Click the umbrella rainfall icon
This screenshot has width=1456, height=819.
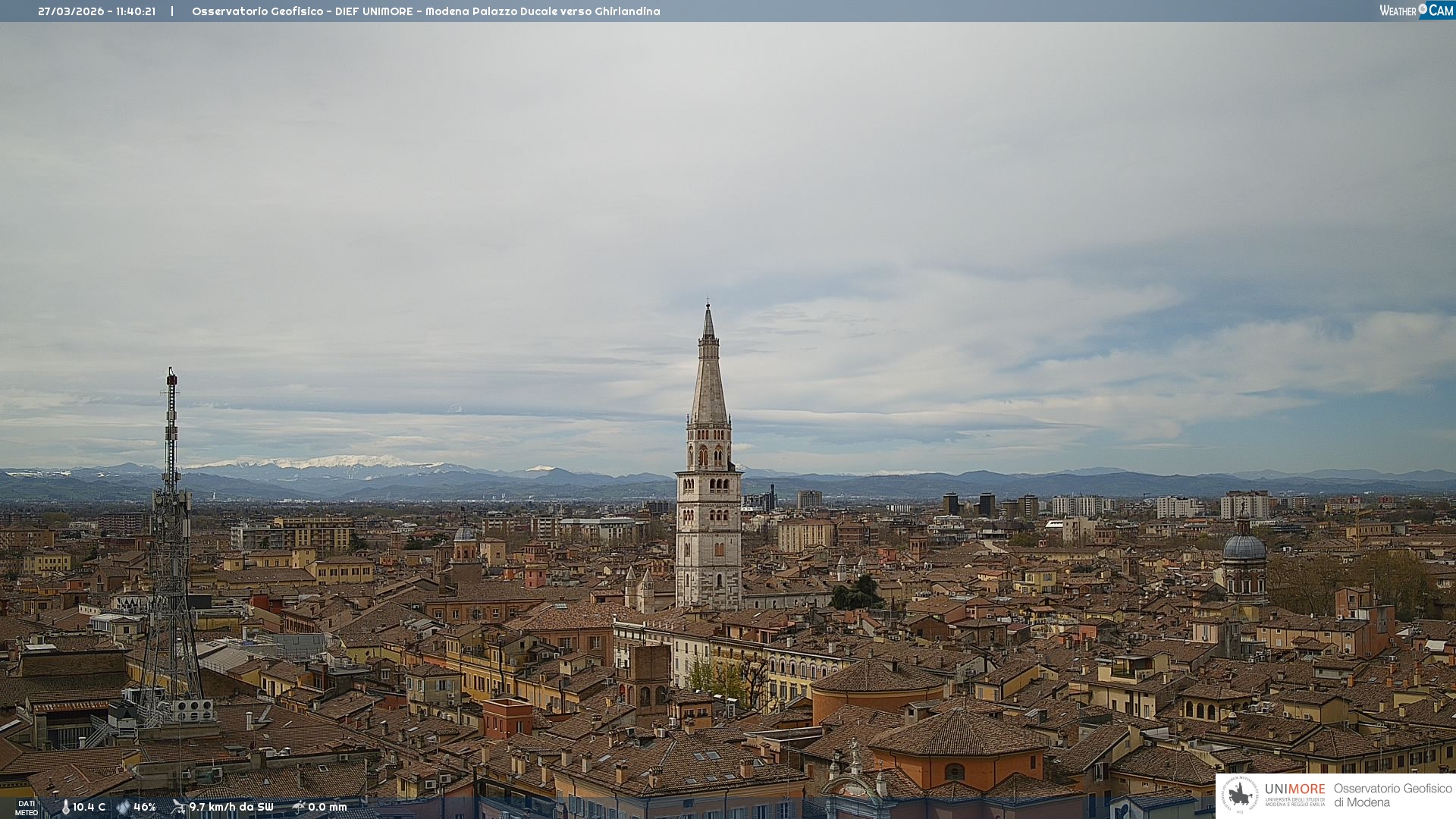tap(298, 807)
